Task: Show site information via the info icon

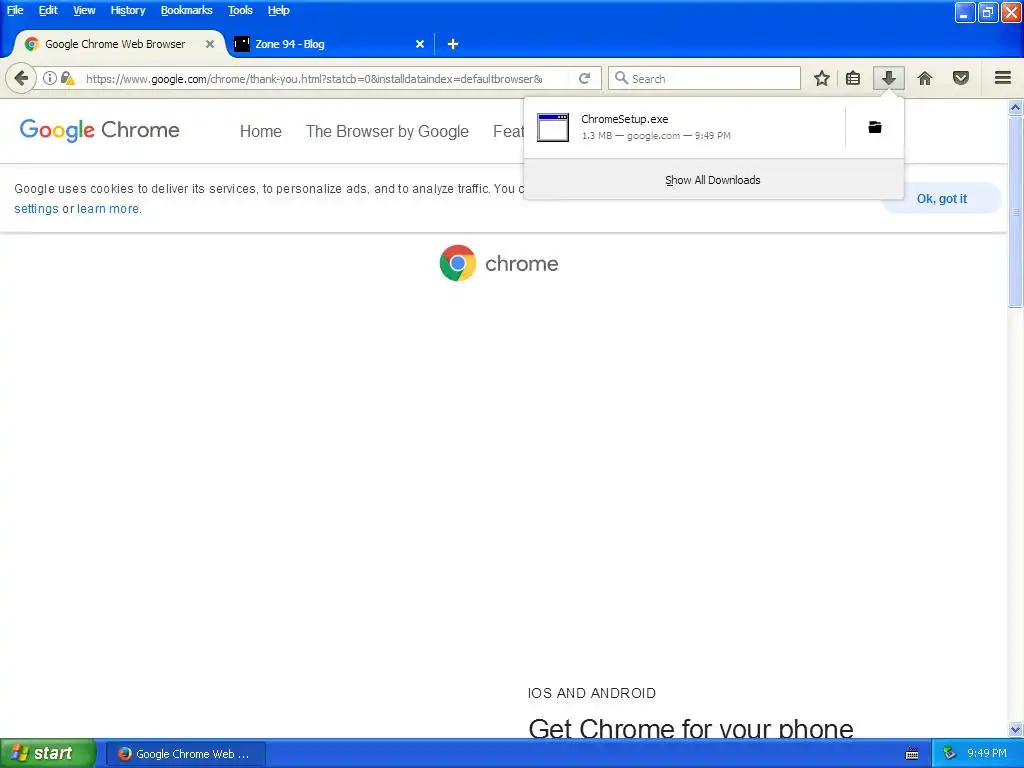Action: click(x=50, y=78)
